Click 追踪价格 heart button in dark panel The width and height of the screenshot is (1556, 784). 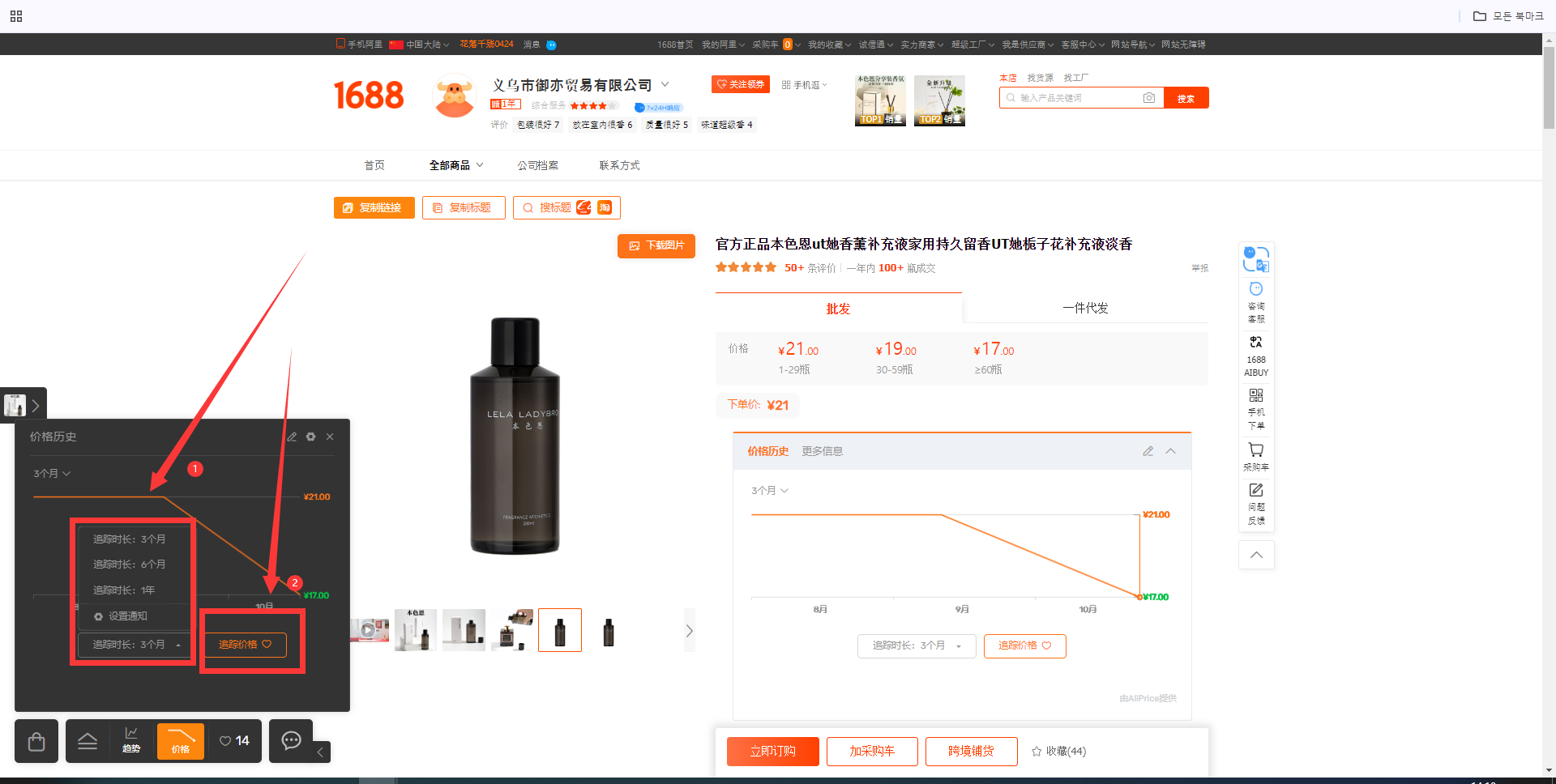[245, 645]
